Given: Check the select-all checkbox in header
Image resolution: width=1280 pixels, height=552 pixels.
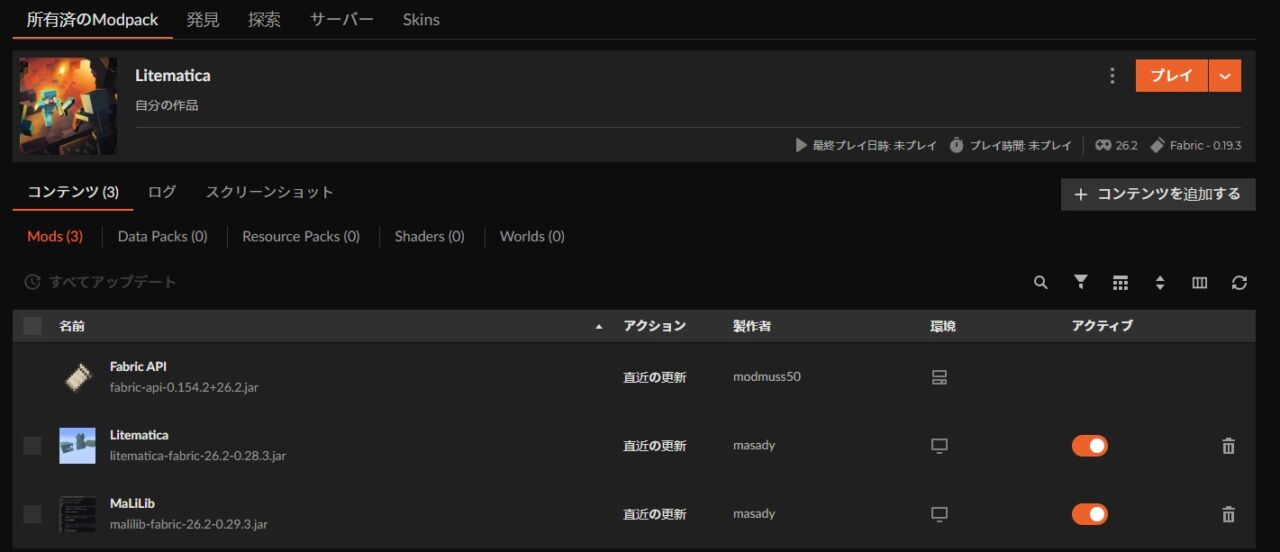Looking at the screenshot, I should 33,326.
